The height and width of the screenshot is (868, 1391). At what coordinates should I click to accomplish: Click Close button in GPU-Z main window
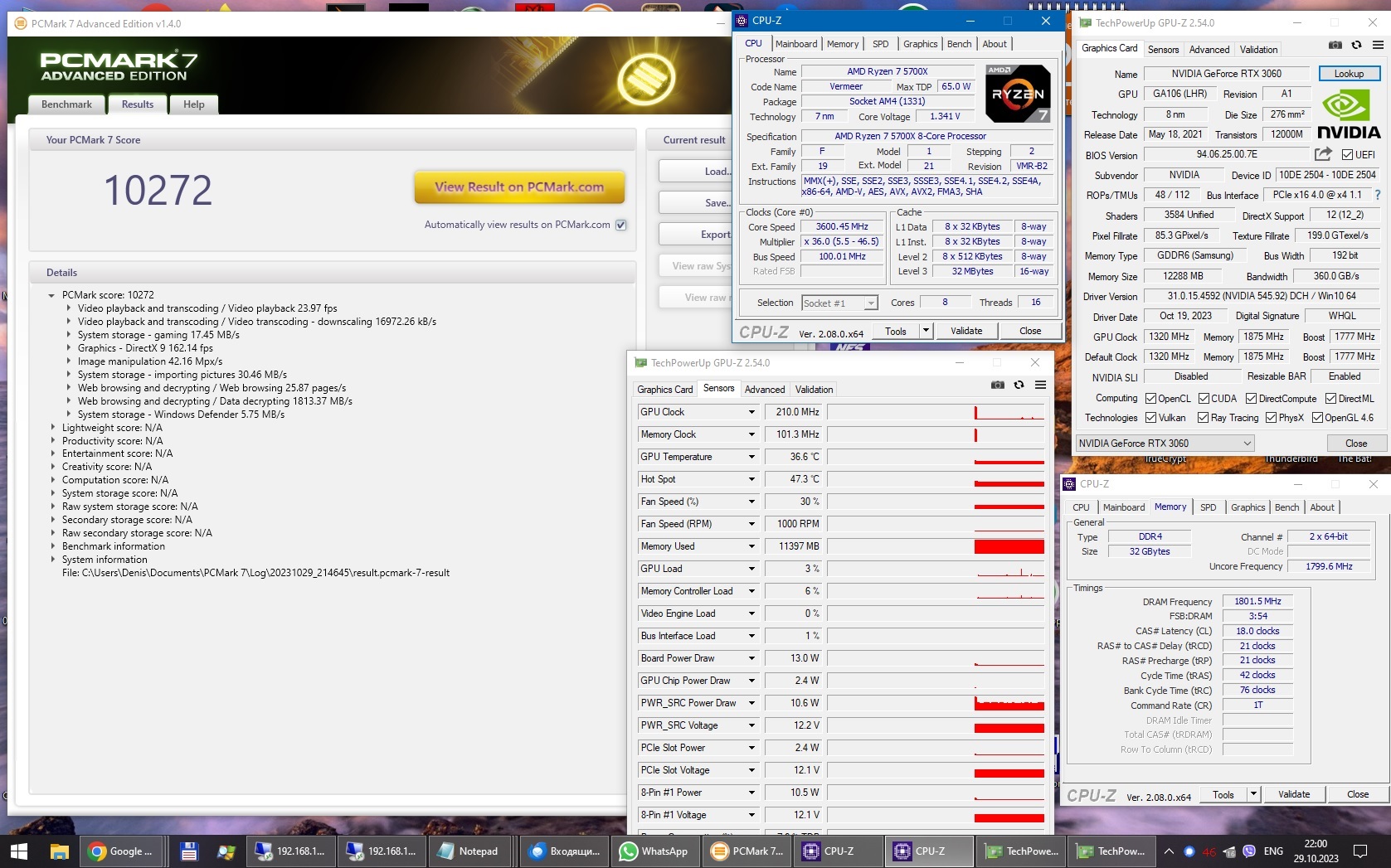(x=1356, y=444)
